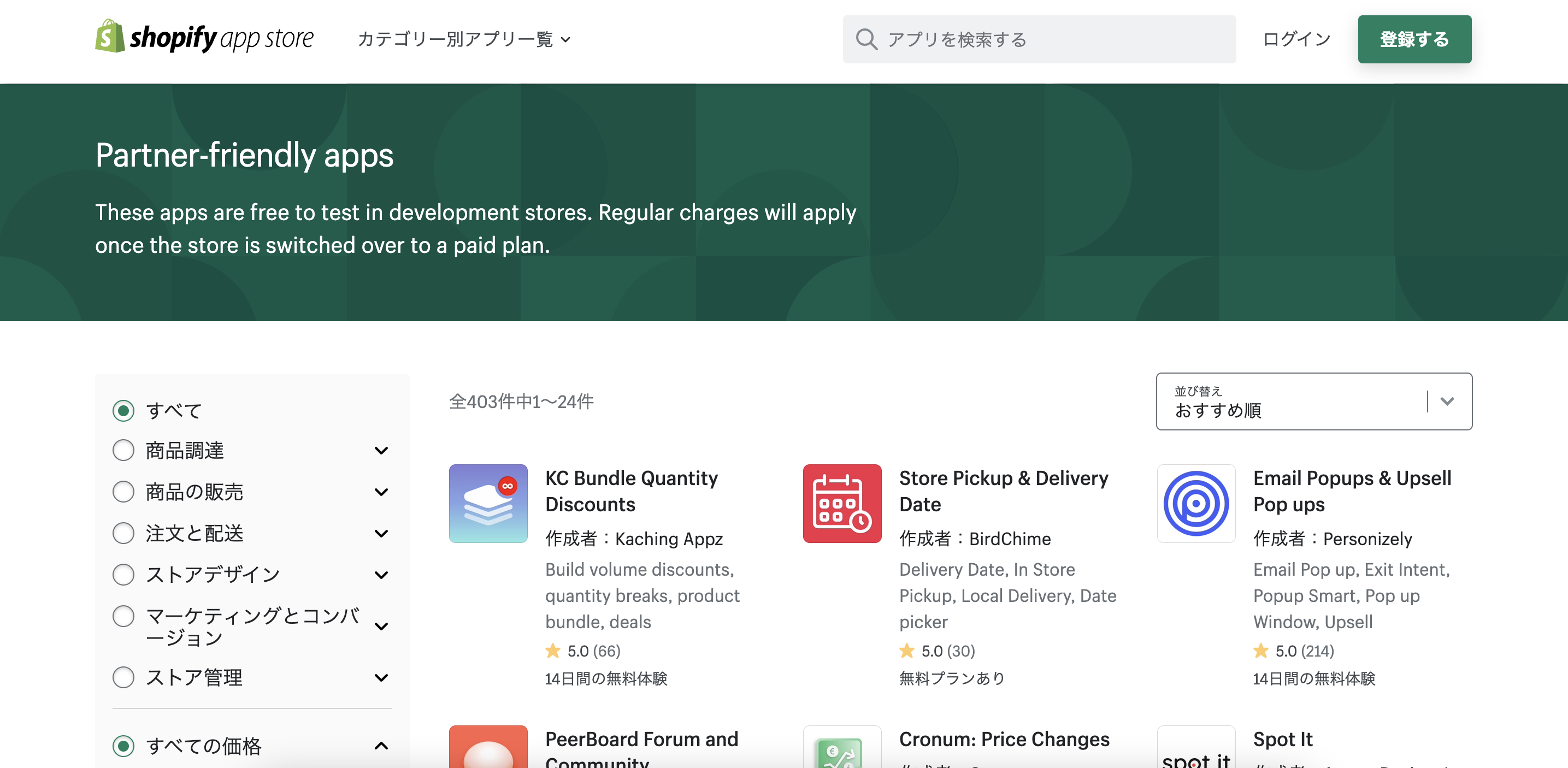
Task: Expand the ストア管理 category chevron
Action: point(381,677)
